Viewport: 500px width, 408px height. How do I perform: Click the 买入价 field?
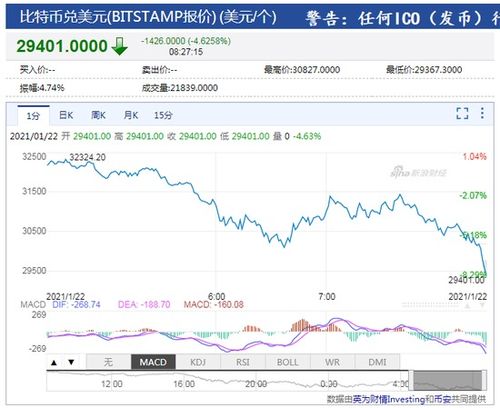coord(37,70)
